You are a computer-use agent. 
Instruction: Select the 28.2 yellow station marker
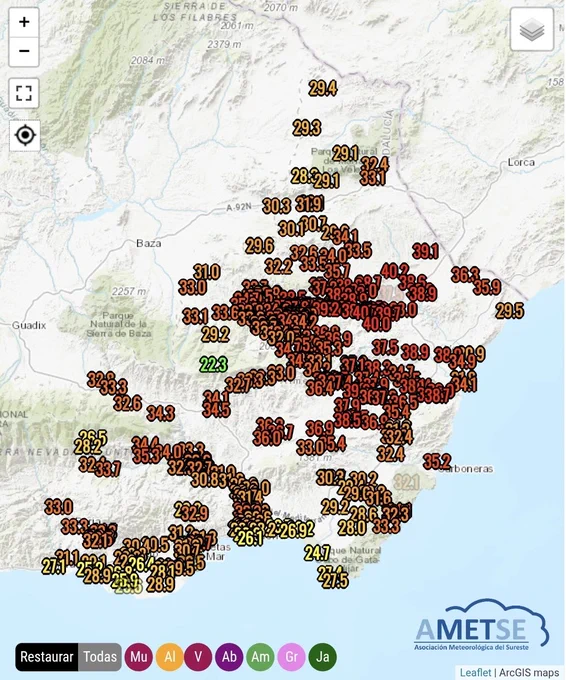click(88, 446)
